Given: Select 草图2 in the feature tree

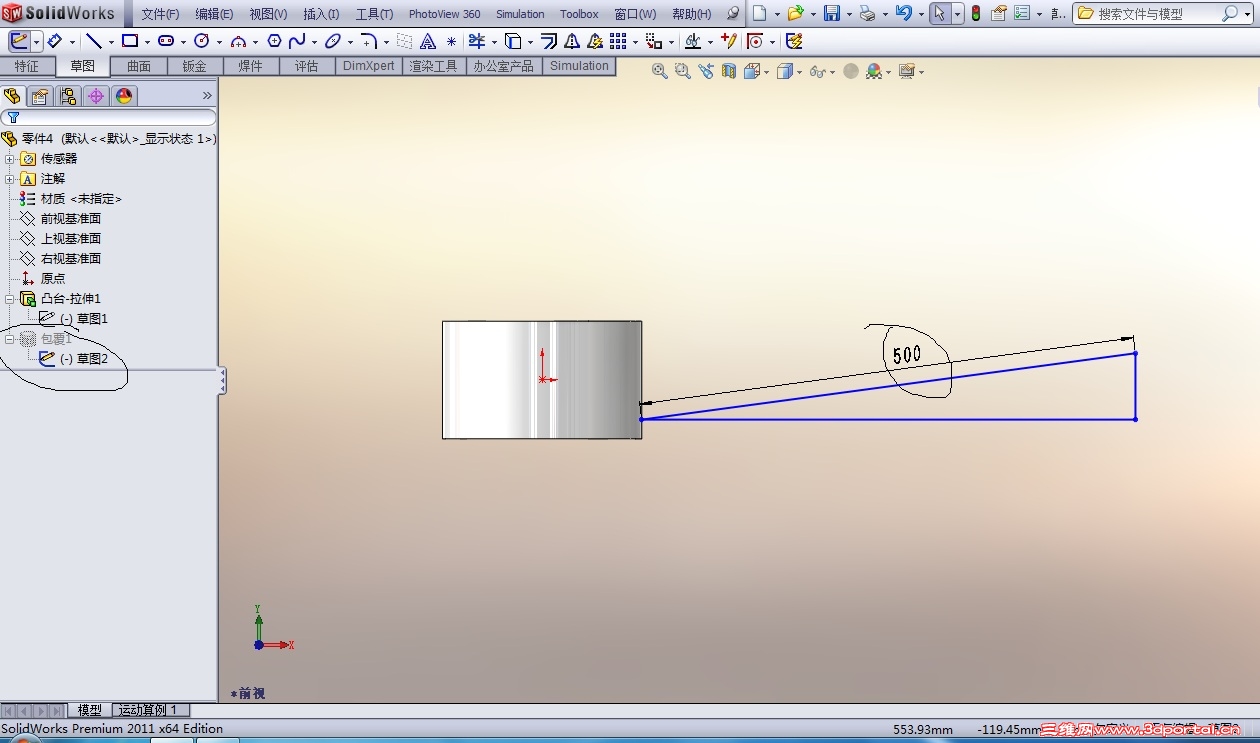Looking at the screenshot, I should pyautogui.click(x=84, y=359).
